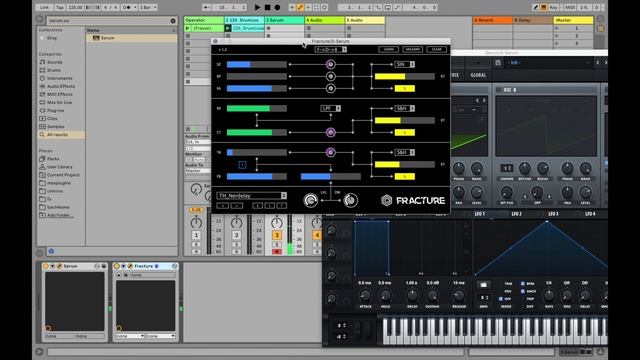This screenshot has width=640, height=360.
Task: Click Add Folder in browser places
Action: (x=60, y=215)
